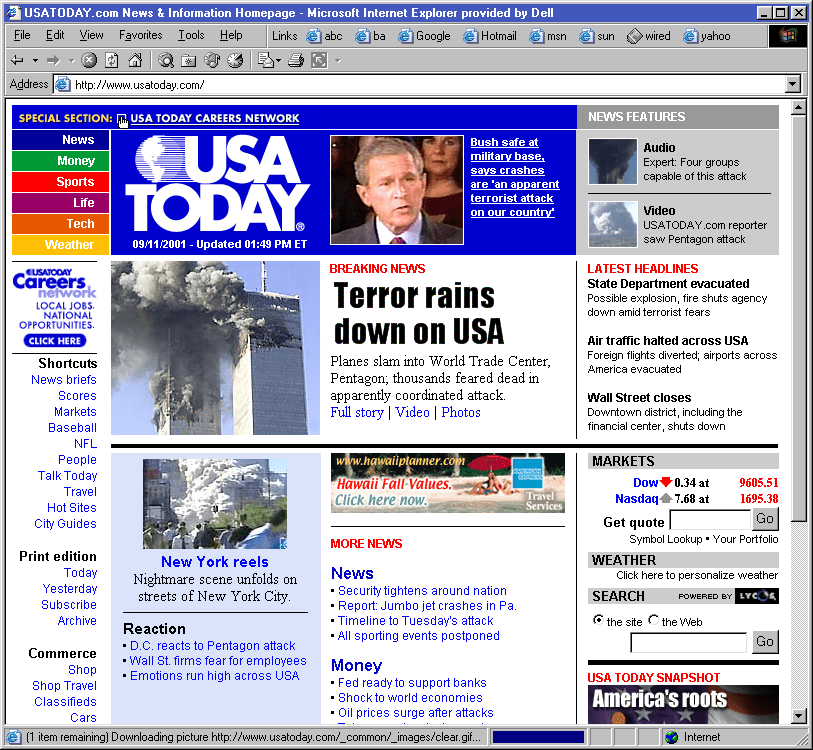
Task: Open 'D.C. reacts to Pentagon attack' link
Action: pos(213,646)
